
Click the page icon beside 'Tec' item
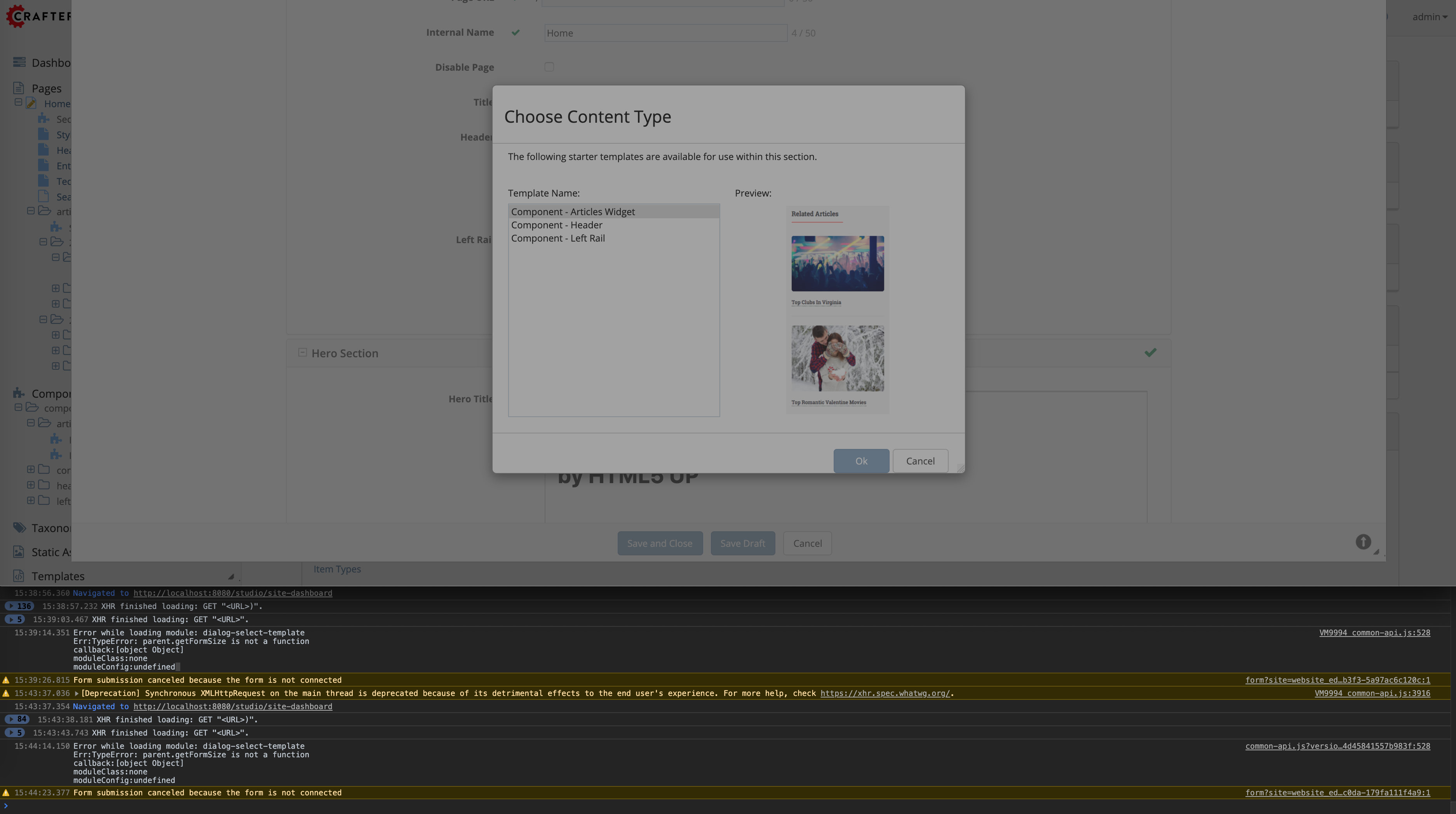[44, 181]
